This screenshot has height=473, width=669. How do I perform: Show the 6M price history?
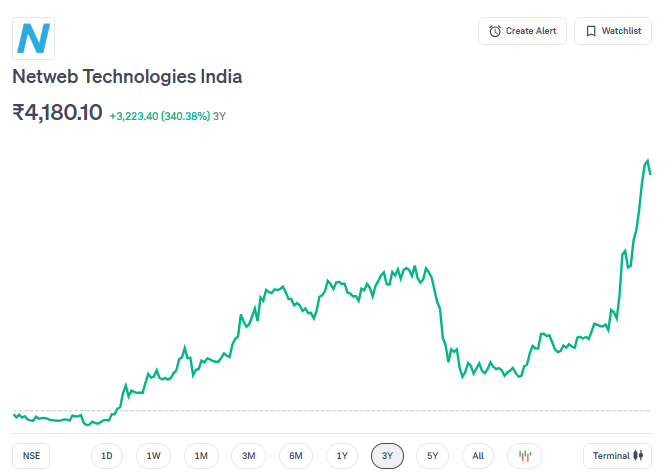296,456
